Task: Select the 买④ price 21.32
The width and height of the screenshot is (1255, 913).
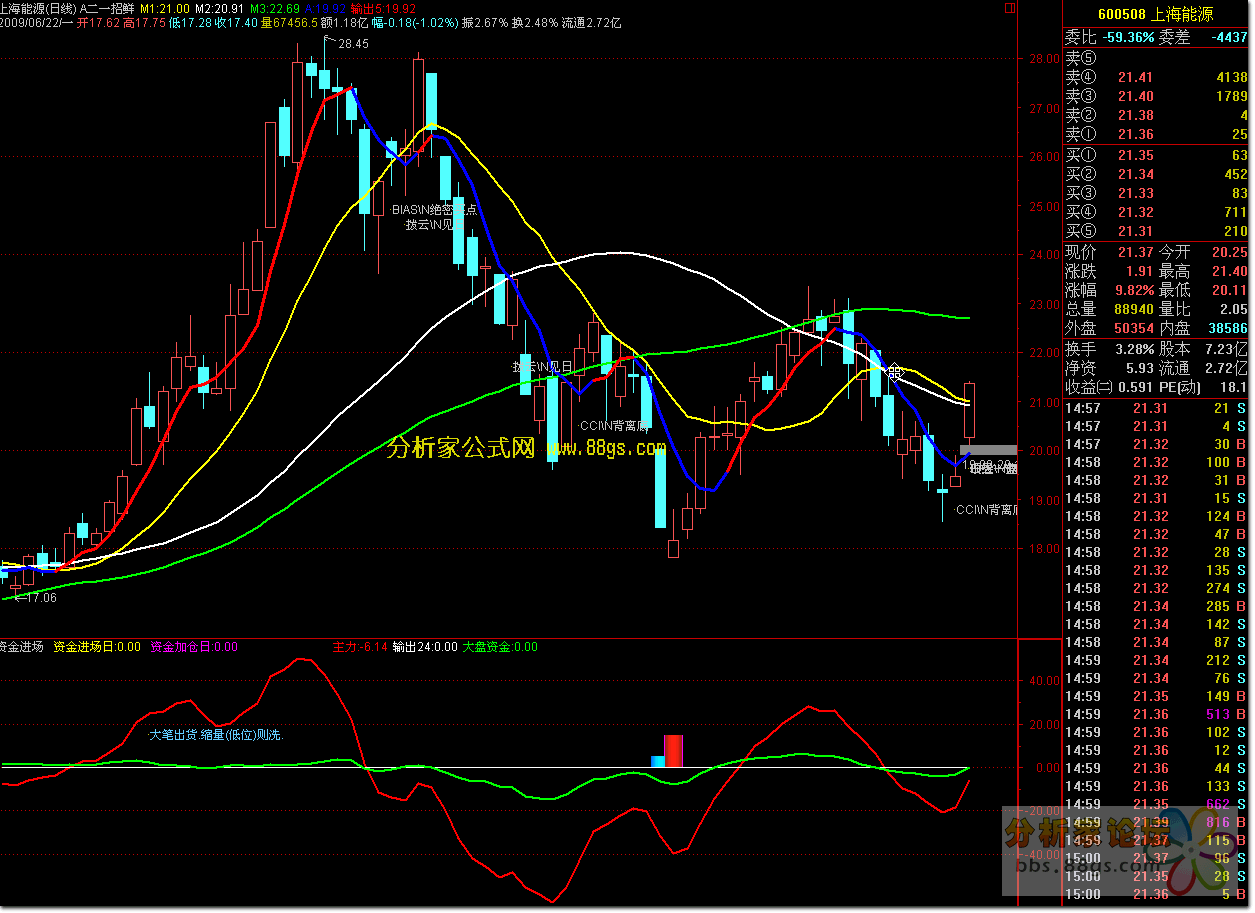Action: click(x=1135, y=212)
